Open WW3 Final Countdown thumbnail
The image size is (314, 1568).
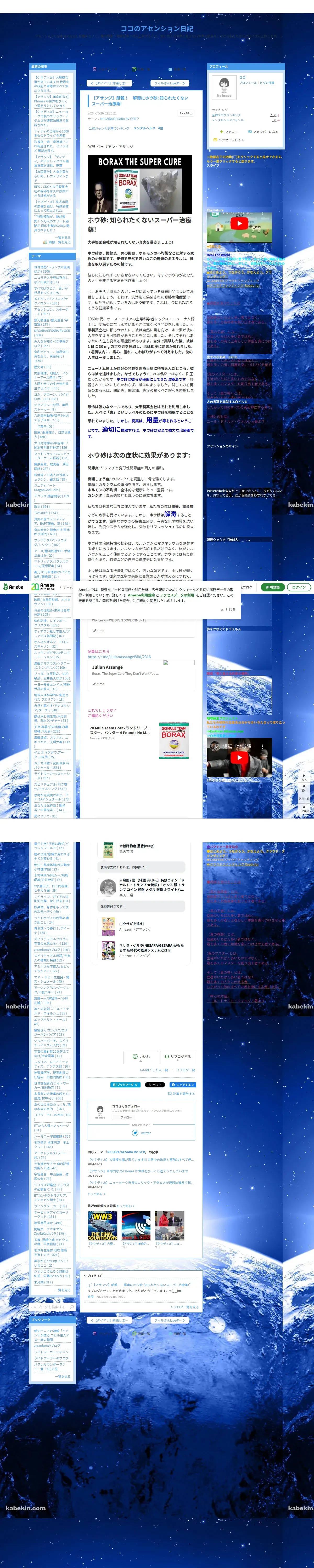[102, 1226]
